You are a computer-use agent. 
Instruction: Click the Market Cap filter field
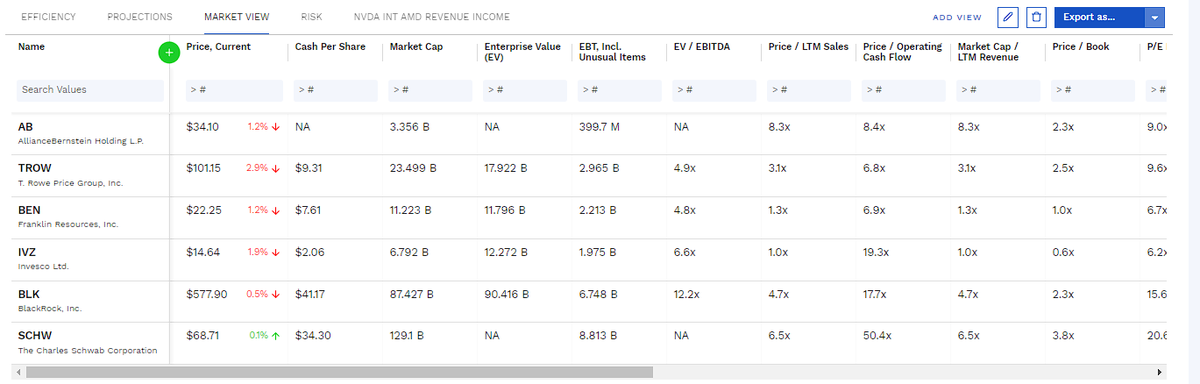[431, 90]
